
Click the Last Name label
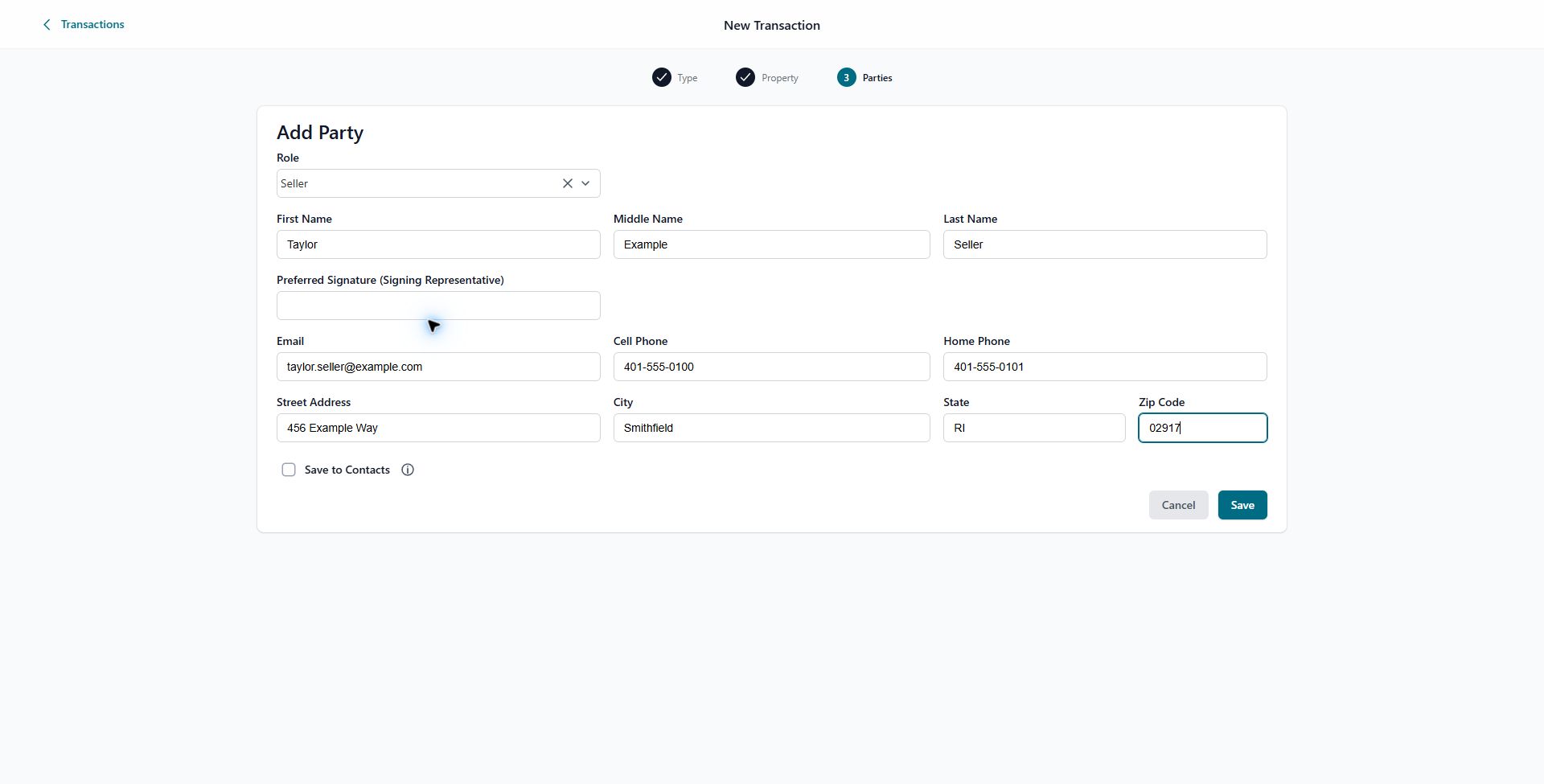coord(971,219)
